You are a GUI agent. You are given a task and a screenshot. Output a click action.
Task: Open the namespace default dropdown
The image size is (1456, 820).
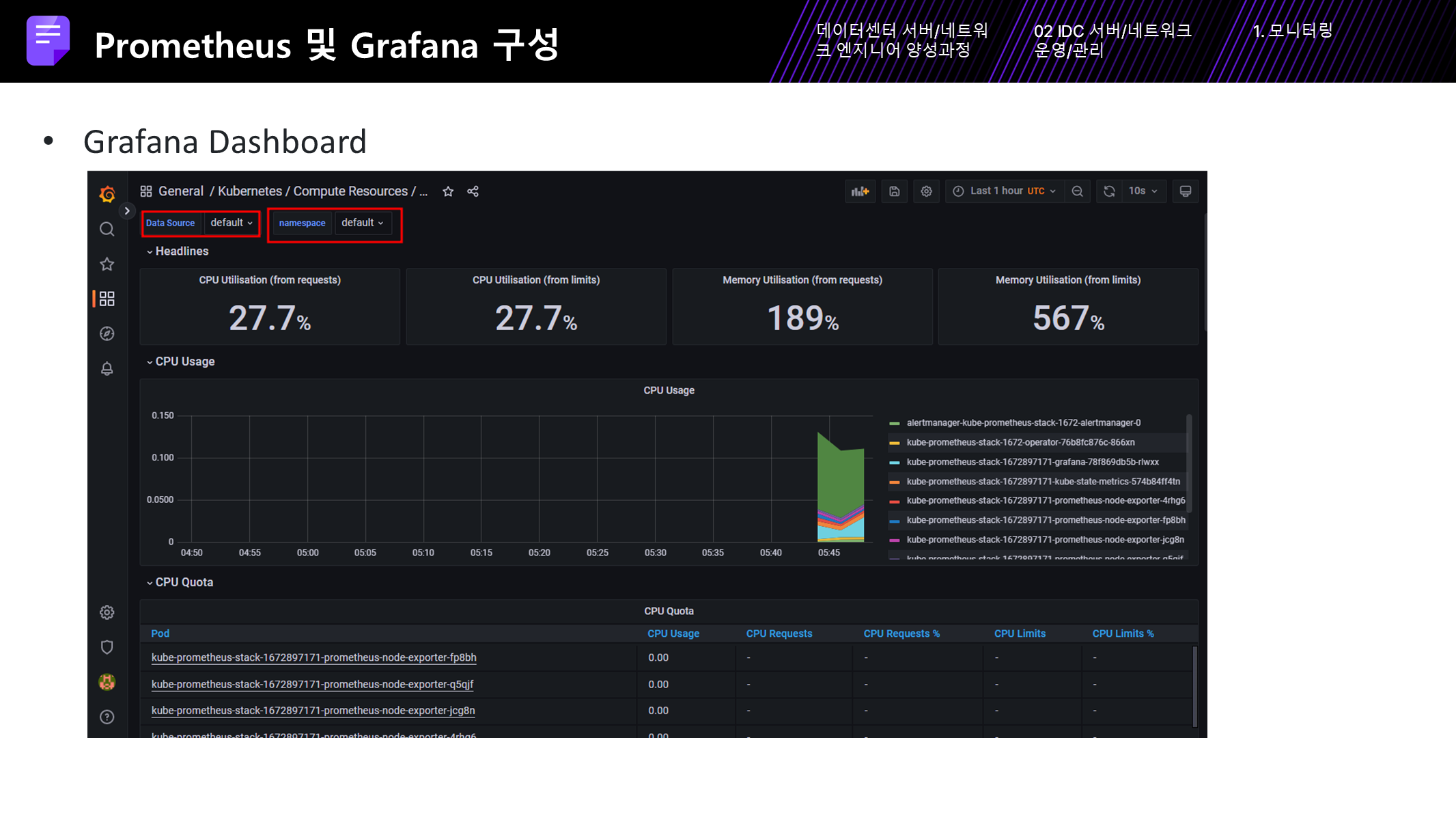click(x=363, y=223)
